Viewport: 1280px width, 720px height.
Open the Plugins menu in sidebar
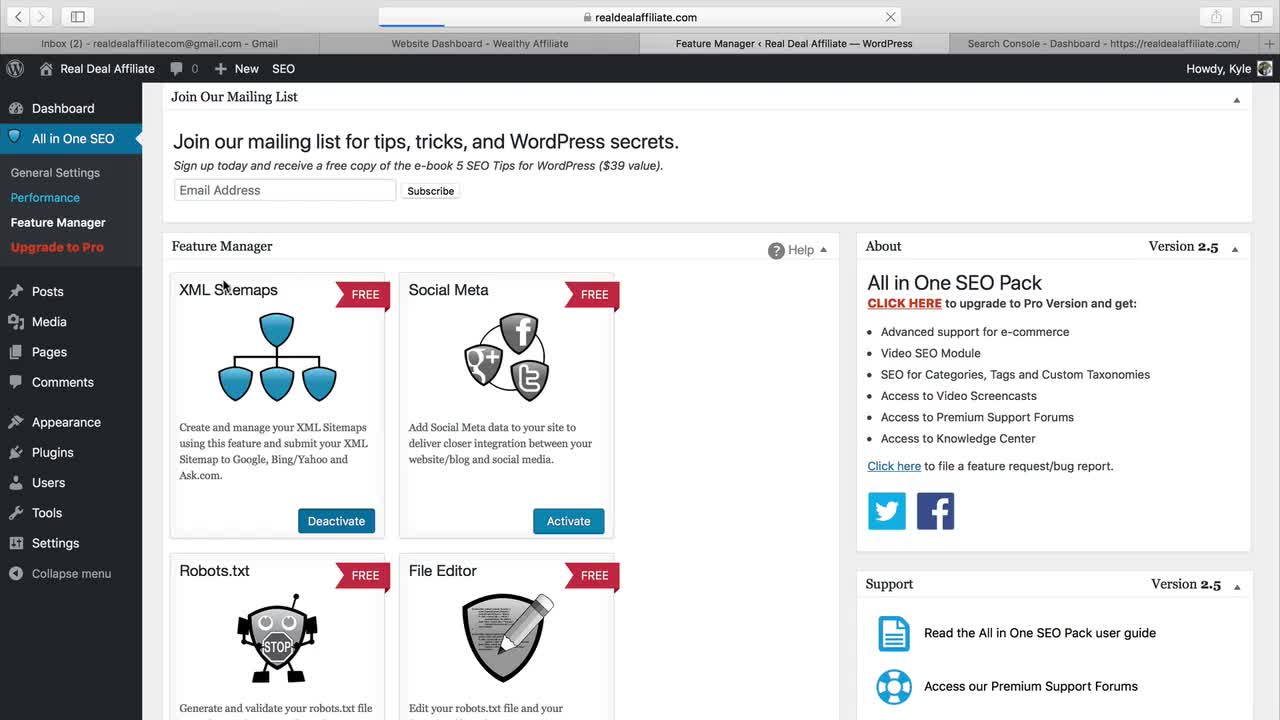tap(53, 452)
